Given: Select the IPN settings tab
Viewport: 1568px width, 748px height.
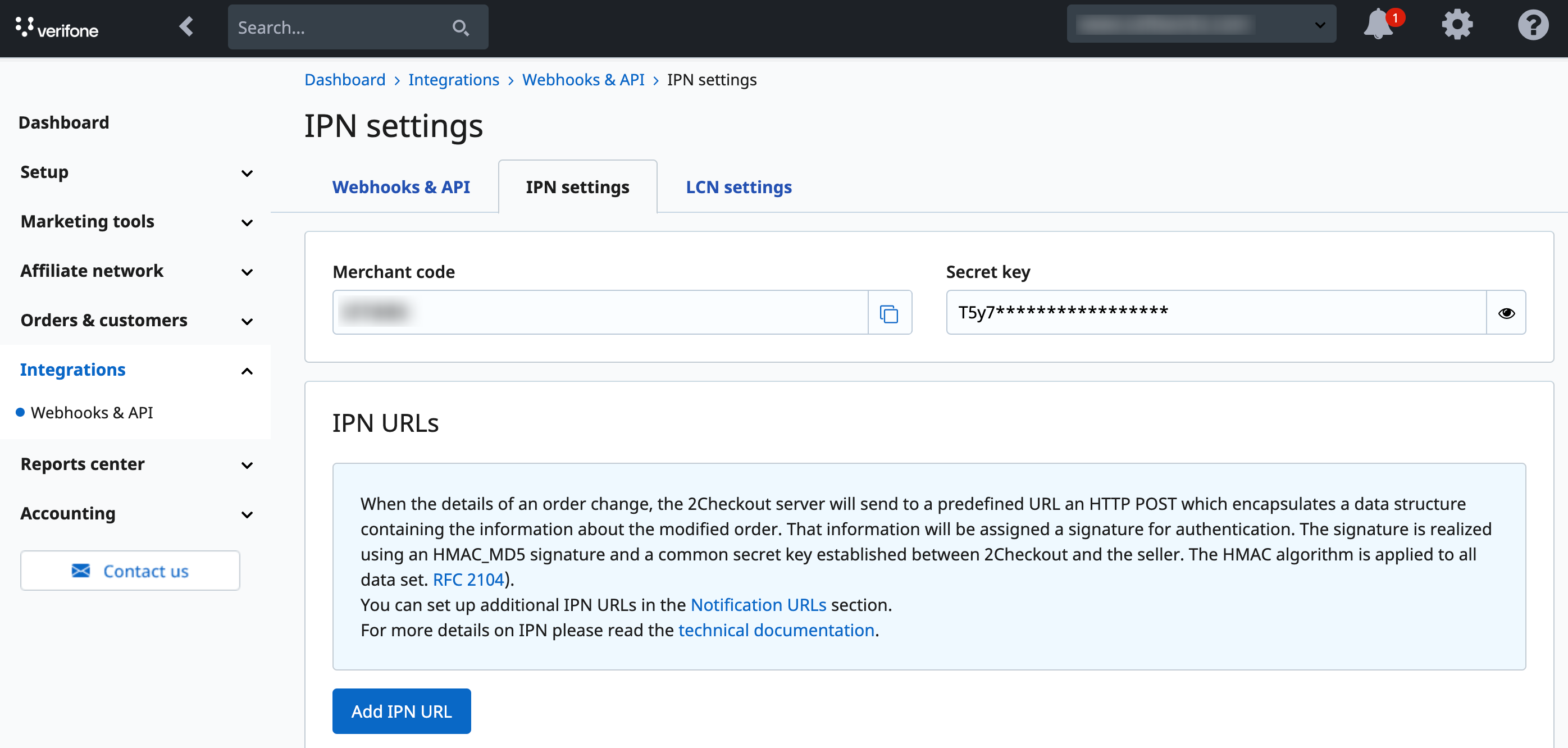Looking at the screenshot, I should click(577, 187).
